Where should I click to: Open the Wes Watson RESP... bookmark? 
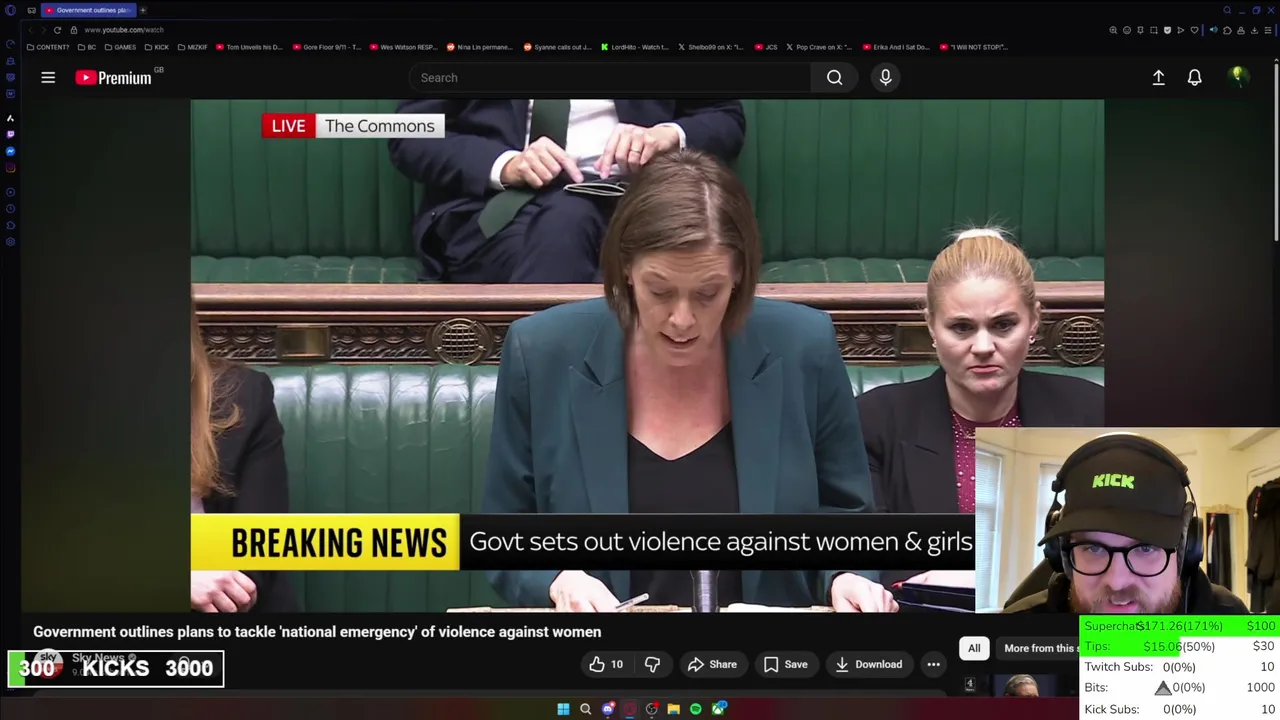(405, 47)
